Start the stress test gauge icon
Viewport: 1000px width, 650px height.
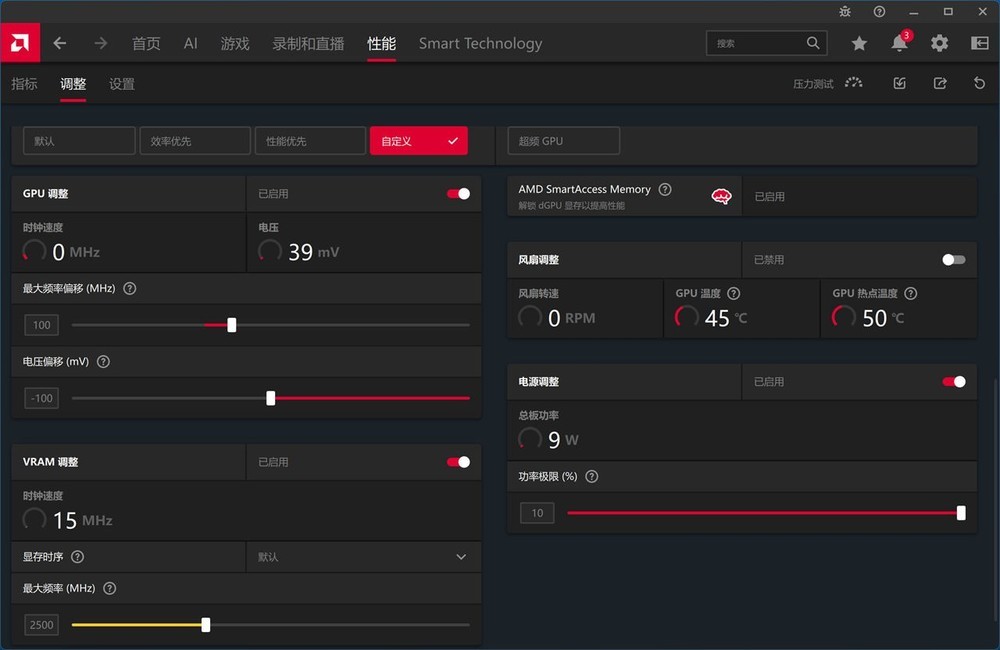[x=853, y=83]
